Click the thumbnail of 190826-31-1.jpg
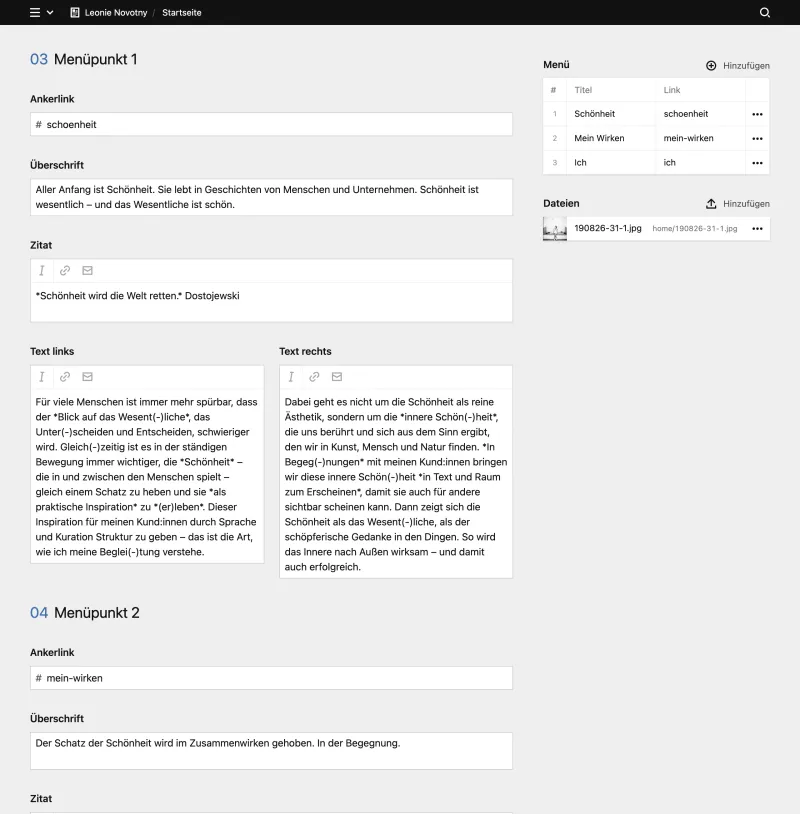The image size is (800, 814). 555,229
